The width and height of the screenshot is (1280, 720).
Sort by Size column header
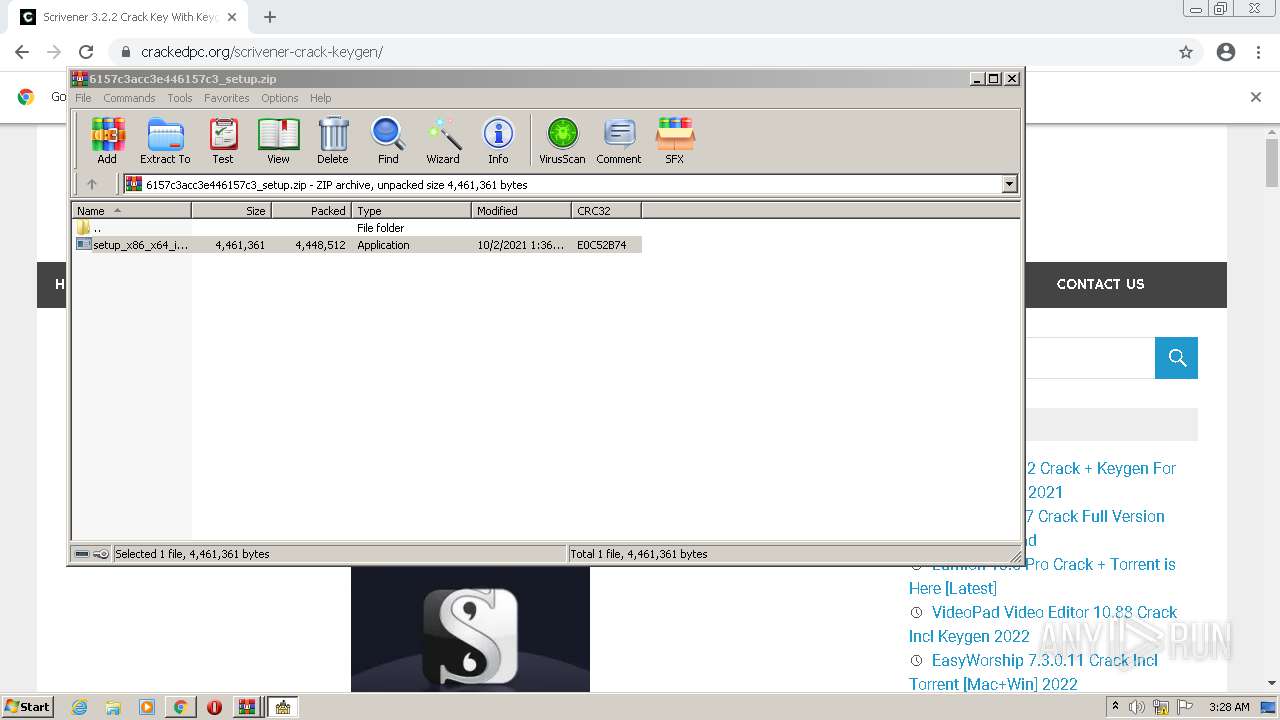coord(231,211)
